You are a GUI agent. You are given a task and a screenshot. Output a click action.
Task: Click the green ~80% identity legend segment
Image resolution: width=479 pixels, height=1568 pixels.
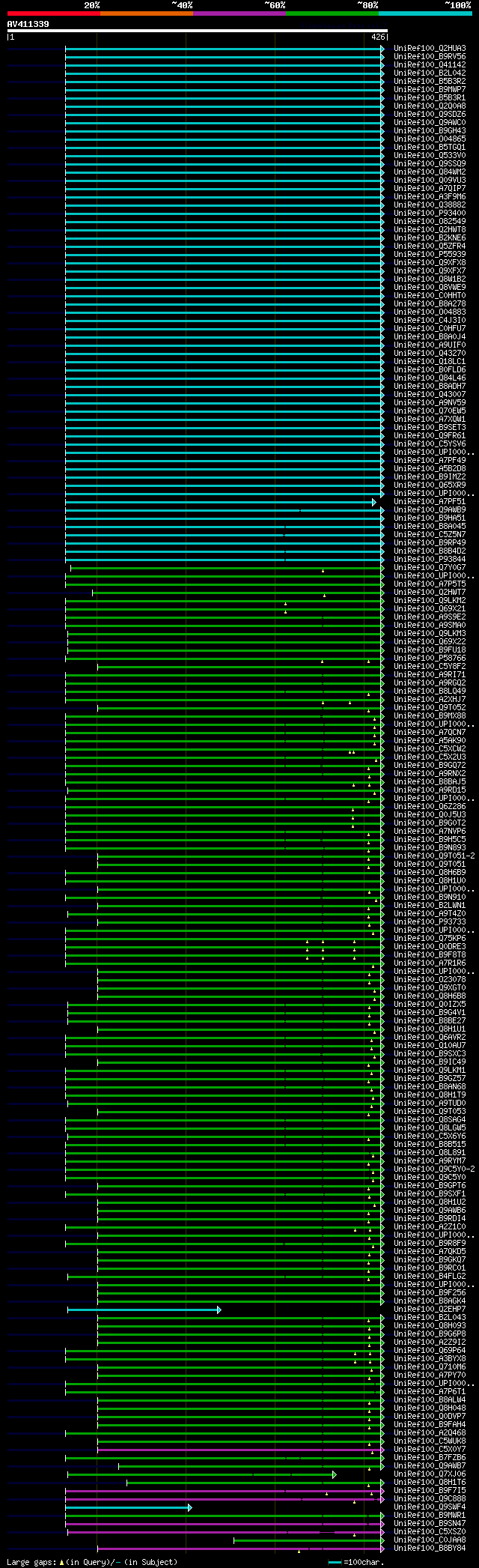(332, 13)
